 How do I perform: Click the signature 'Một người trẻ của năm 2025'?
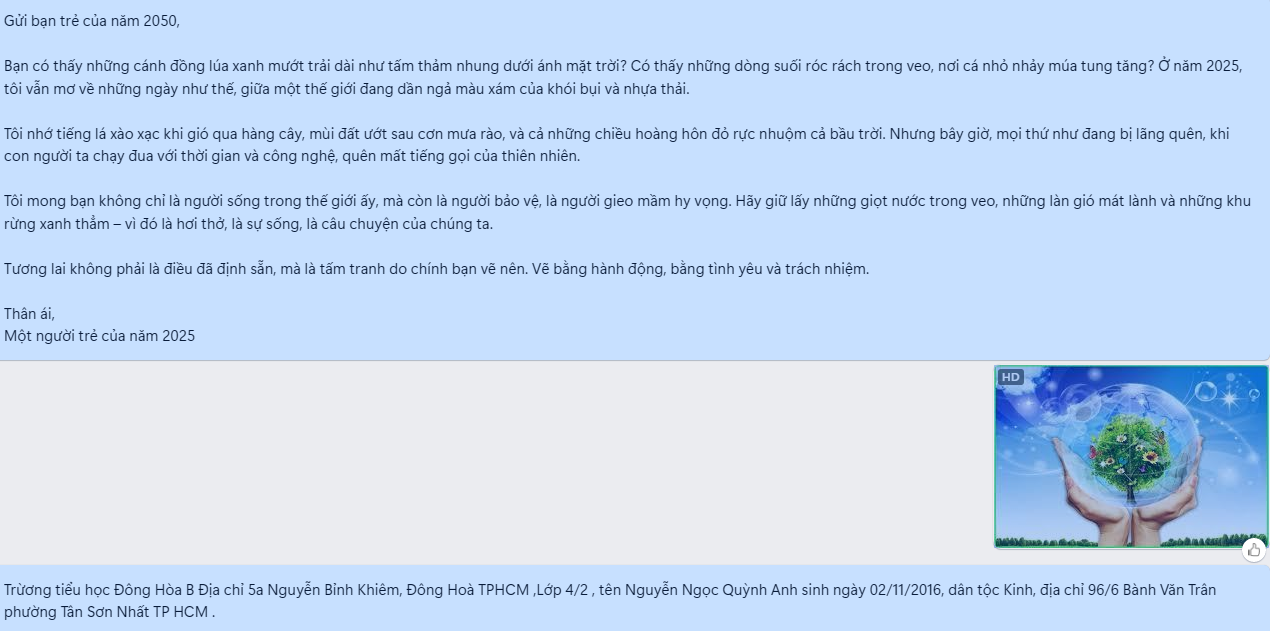[99, 336]
